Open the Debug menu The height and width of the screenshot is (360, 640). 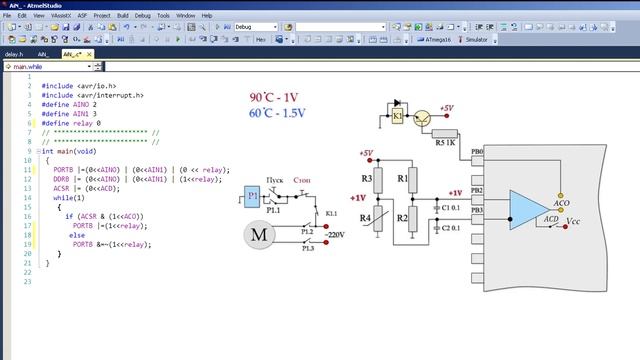[143, 16]
